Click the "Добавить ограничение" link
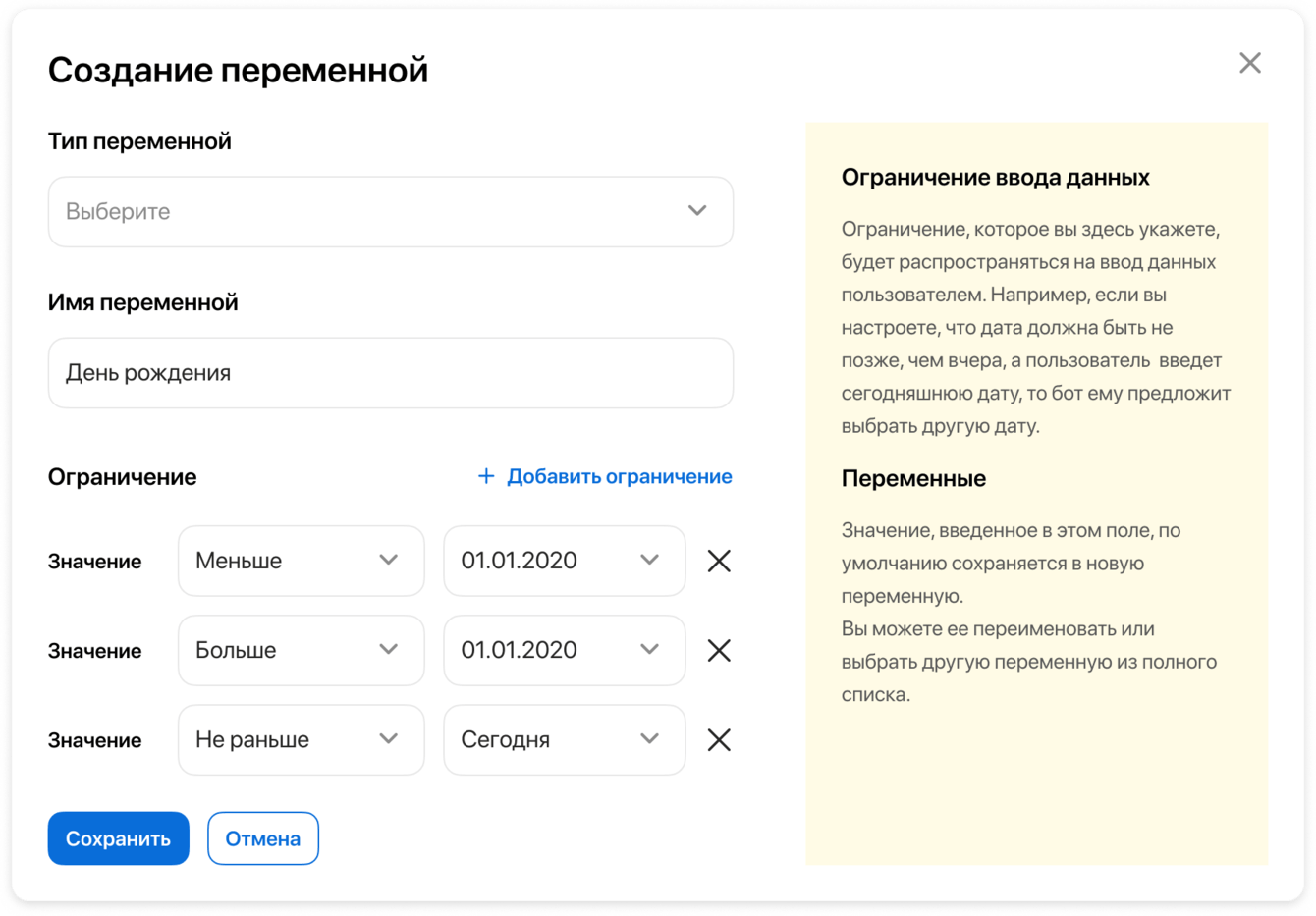Viewport: 1316px width, 916px height. (619, 477)
